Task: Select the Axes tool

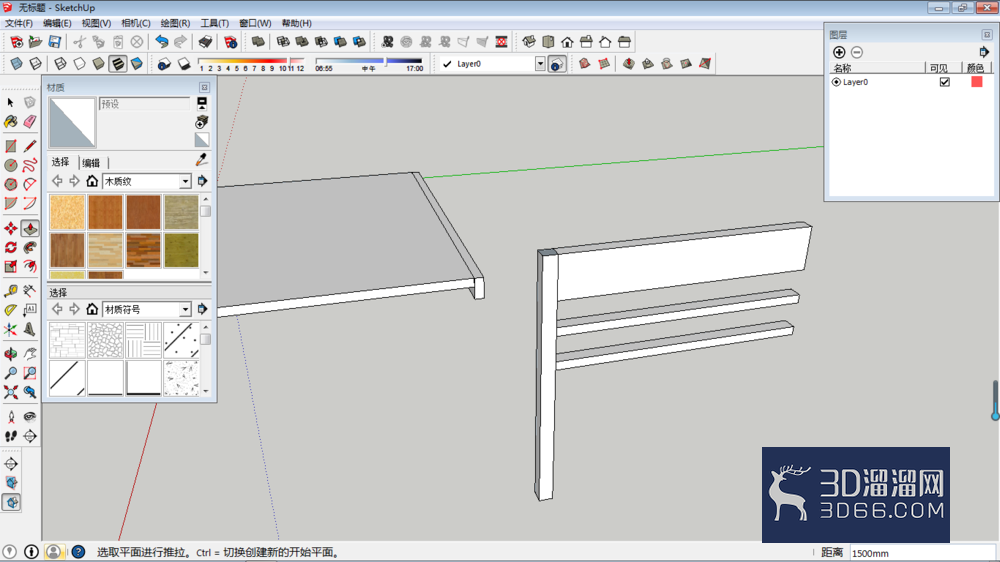Action: click(x=11, y=329)
